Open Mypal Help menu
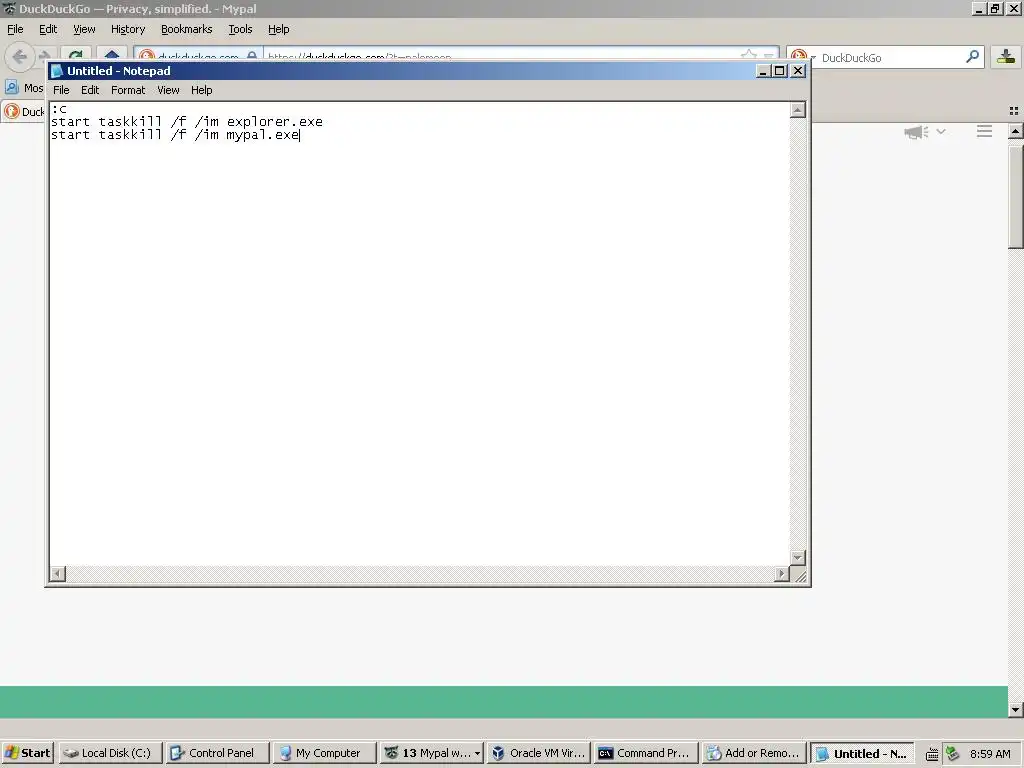The height and width of the screenshot is (768, 1024). [279, 29]
